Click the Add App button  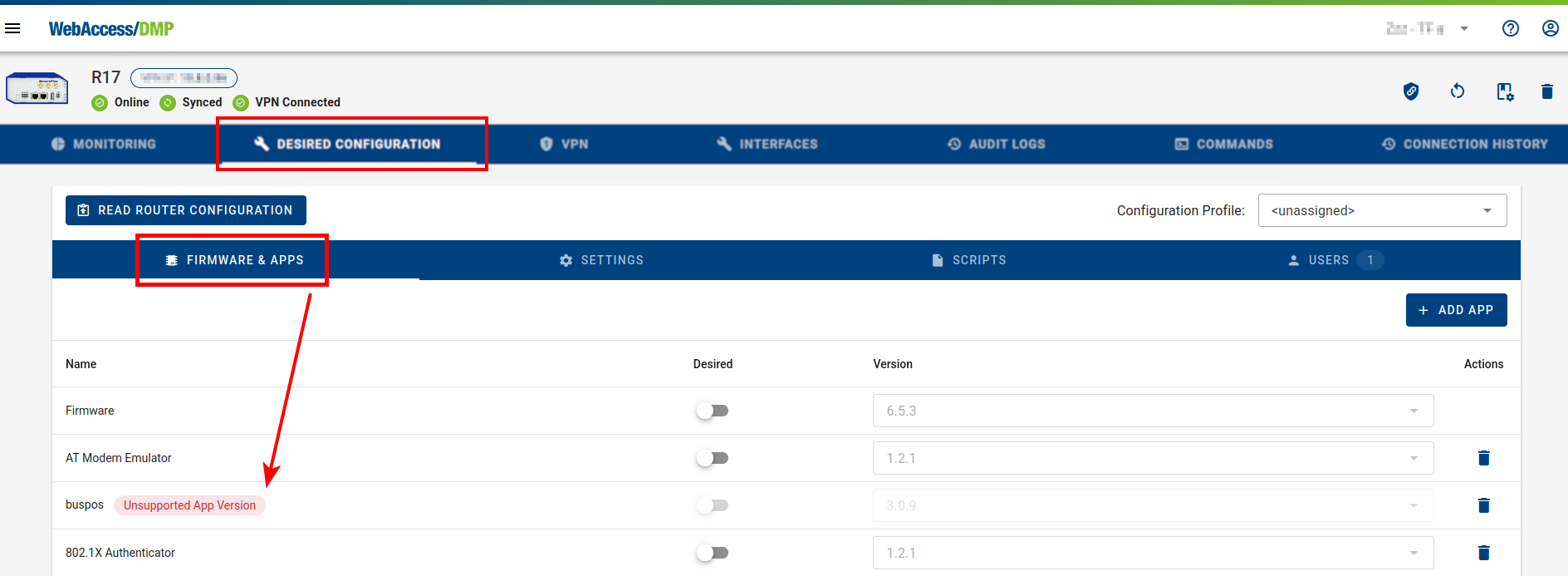click(x=1456, y=310)
